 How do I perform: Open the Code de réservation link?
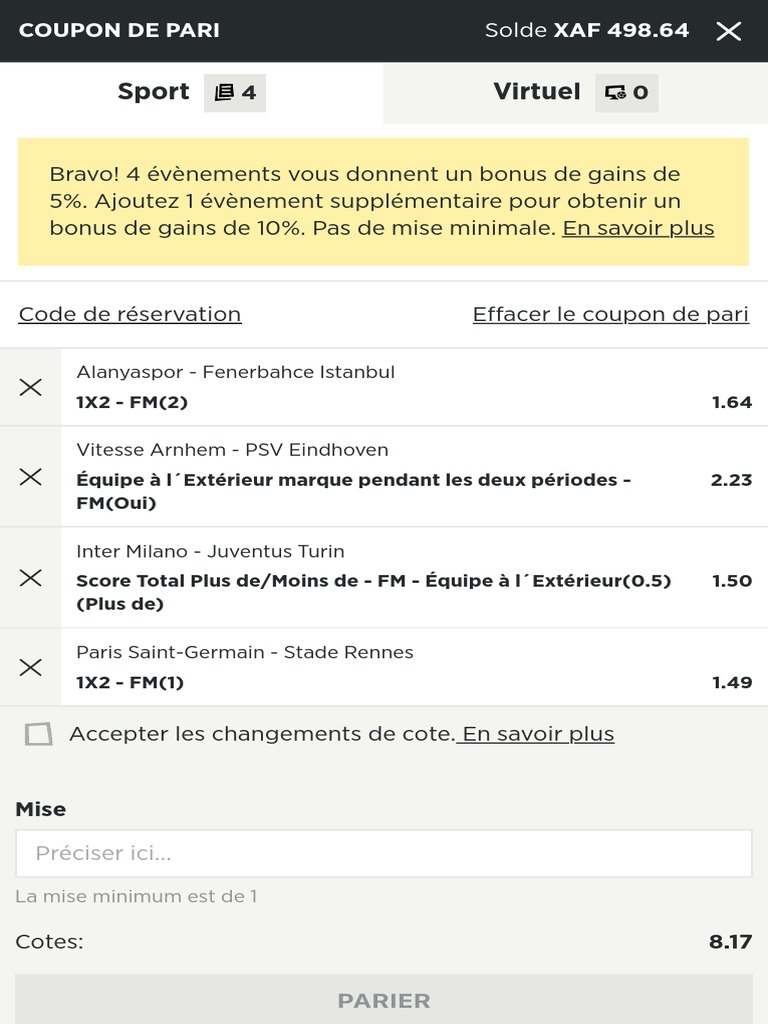(130, 314)
